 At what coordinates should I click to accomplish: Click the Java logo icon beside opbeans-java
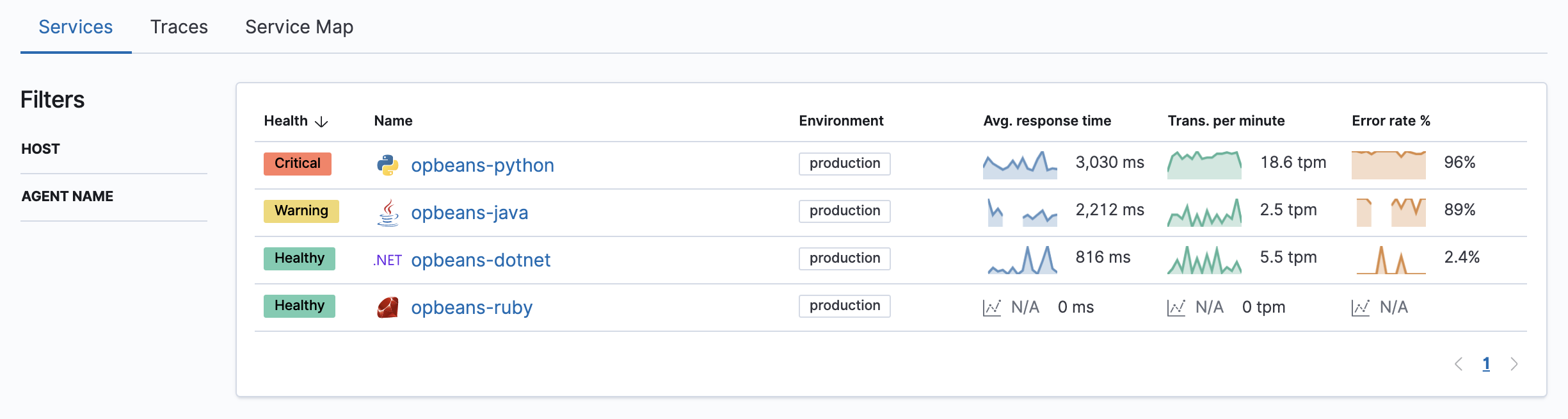pos(388,213)
